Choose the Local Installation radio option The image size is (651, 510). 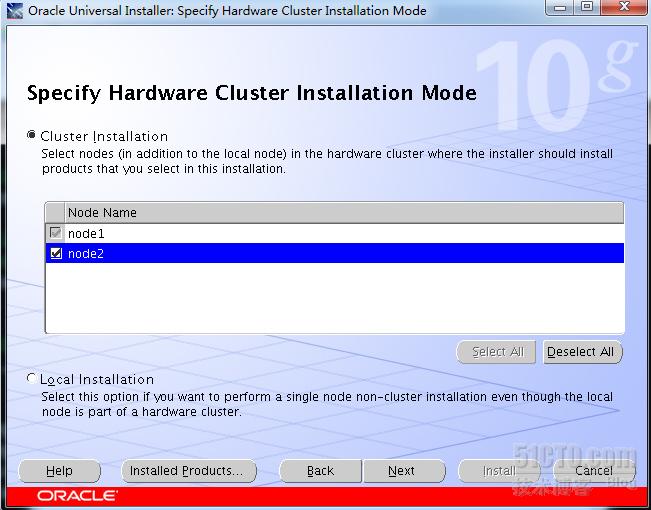coord(31,378)
